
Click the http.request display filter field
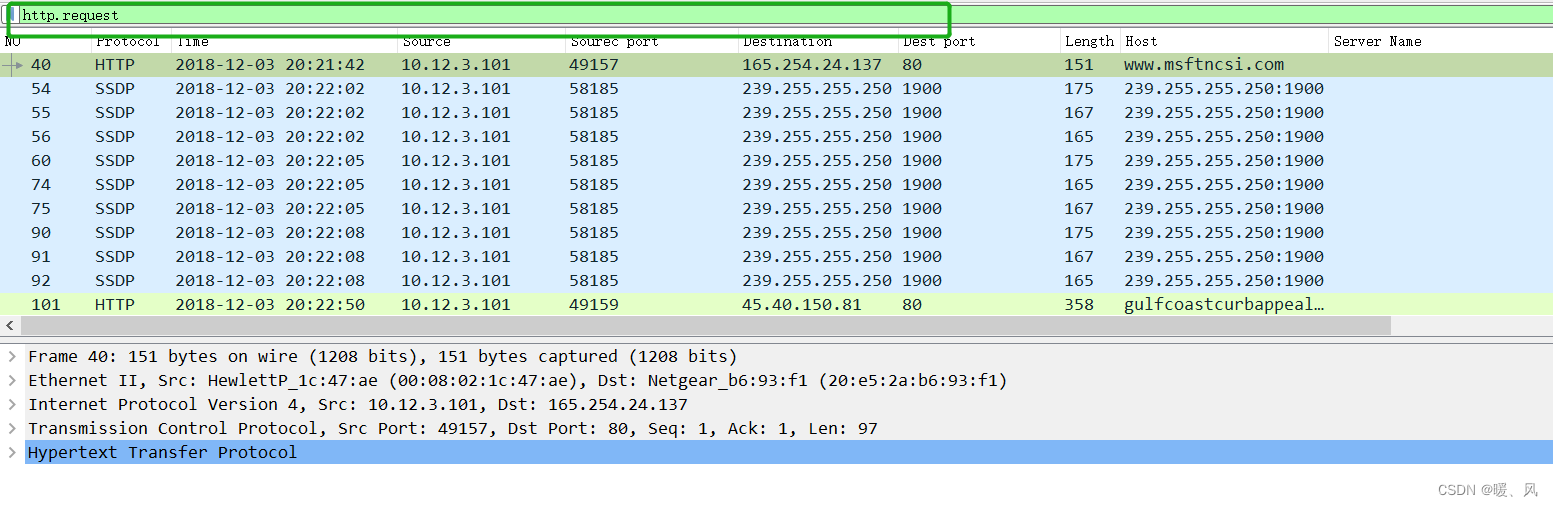(x=785, y=15)
